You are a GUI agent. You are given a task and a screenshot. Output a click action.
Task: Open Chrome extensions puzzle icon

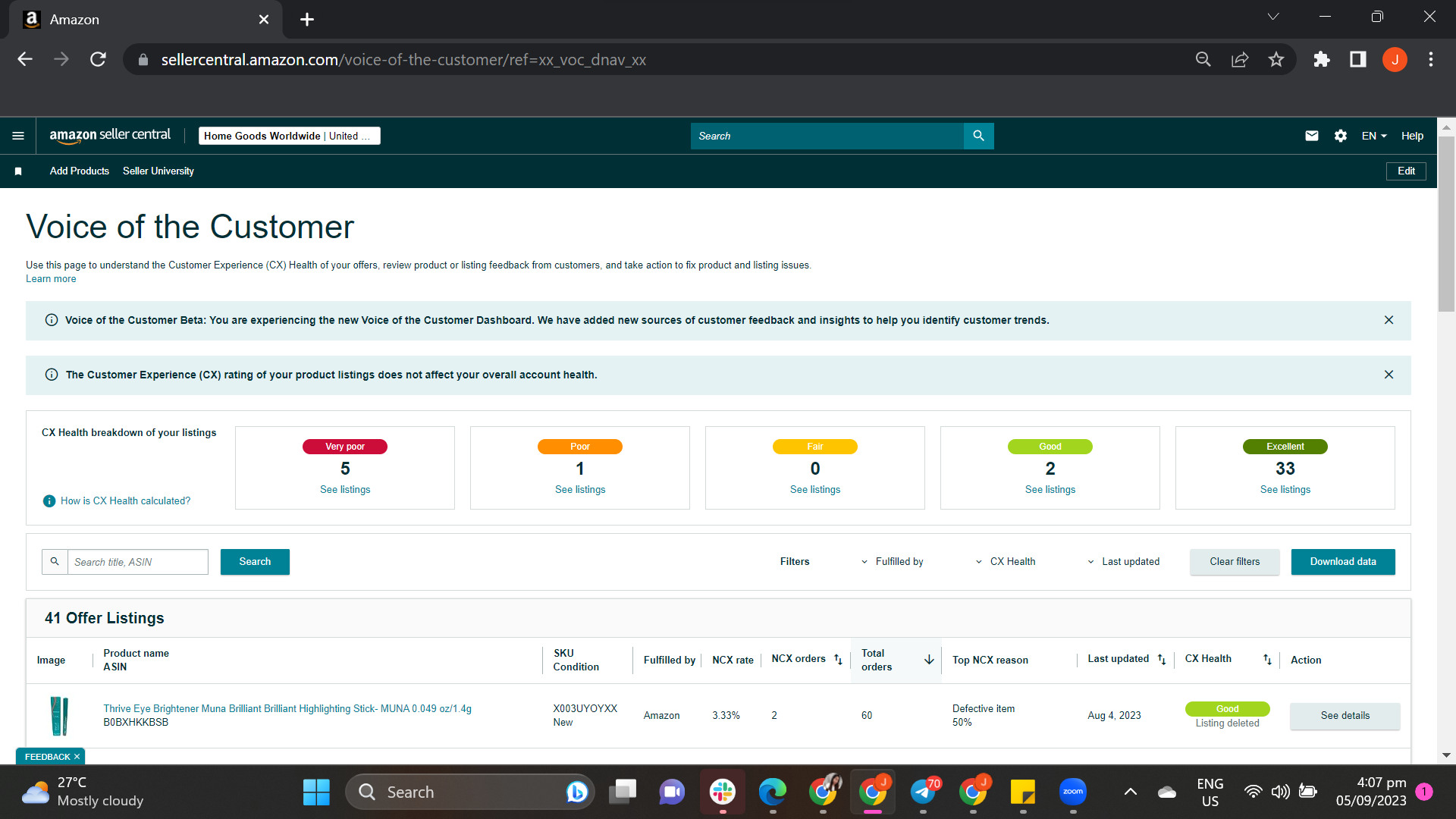click(x=1322, y=59)
